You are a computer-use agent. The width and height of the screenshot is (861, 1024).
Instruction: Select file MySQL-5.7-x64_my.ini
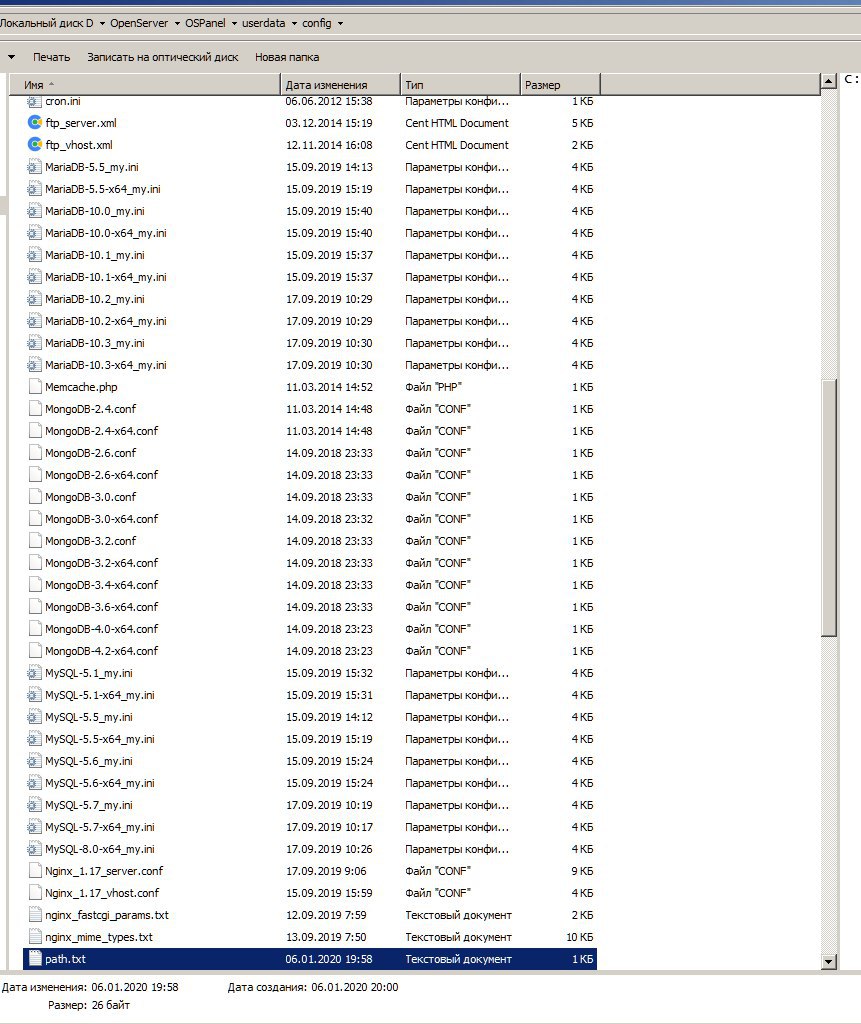[x=100, y=827]
